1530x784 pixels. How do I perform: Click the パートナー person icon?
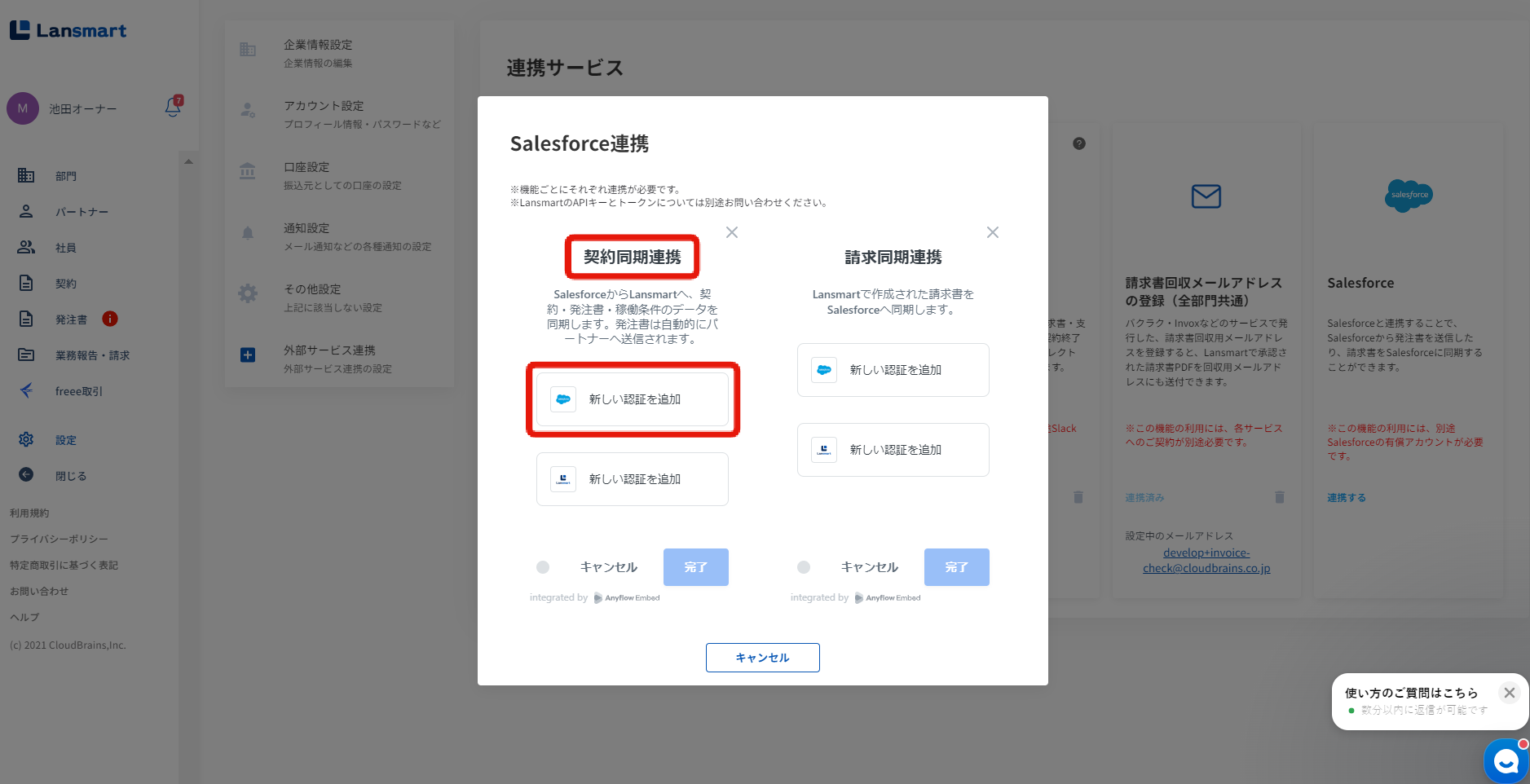(x=26, y=211)
